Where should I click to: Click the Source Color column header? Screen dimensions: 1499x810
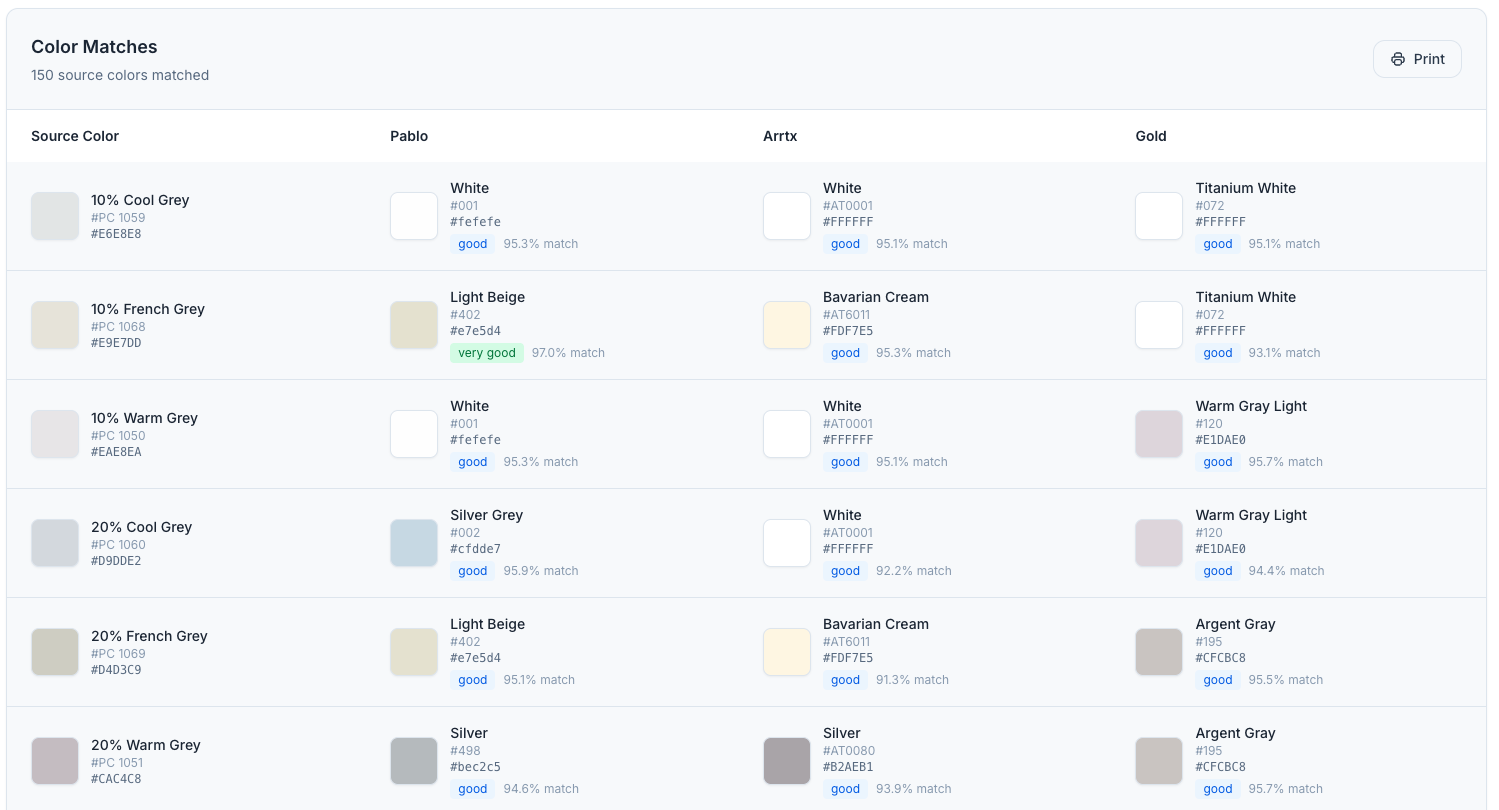[75, 136]
